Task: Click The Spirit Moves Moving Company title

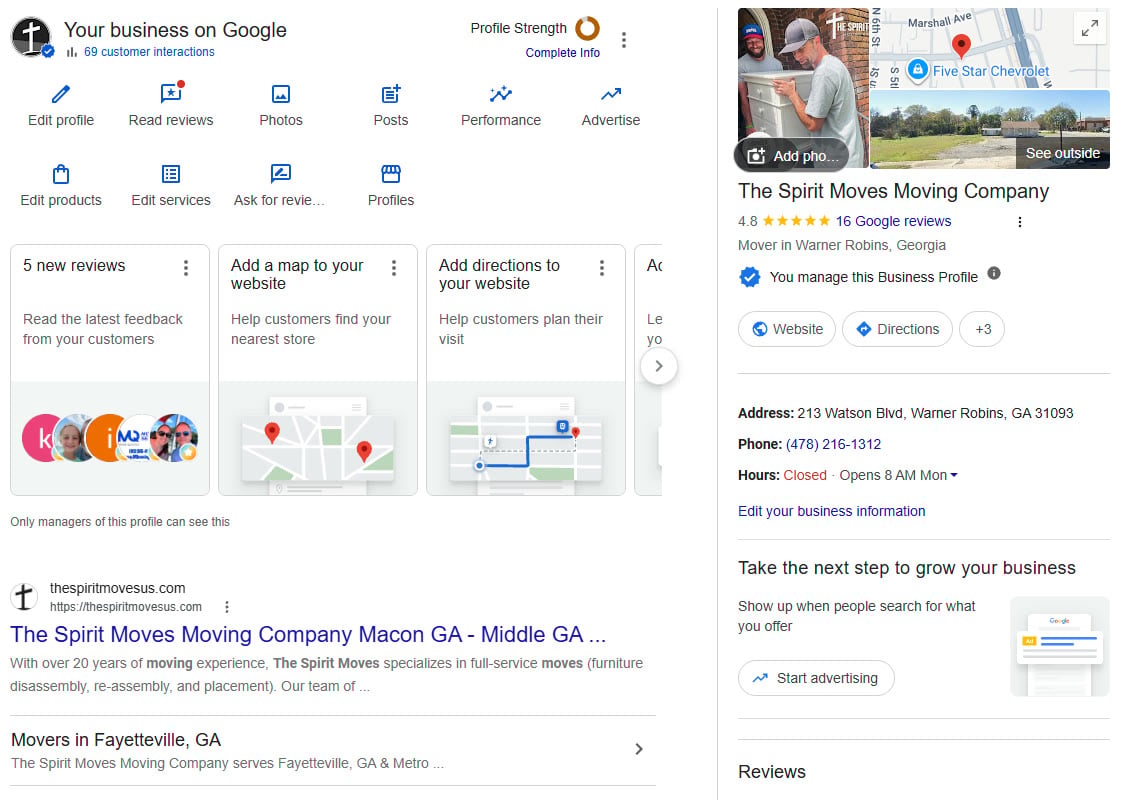Action: 894,191
